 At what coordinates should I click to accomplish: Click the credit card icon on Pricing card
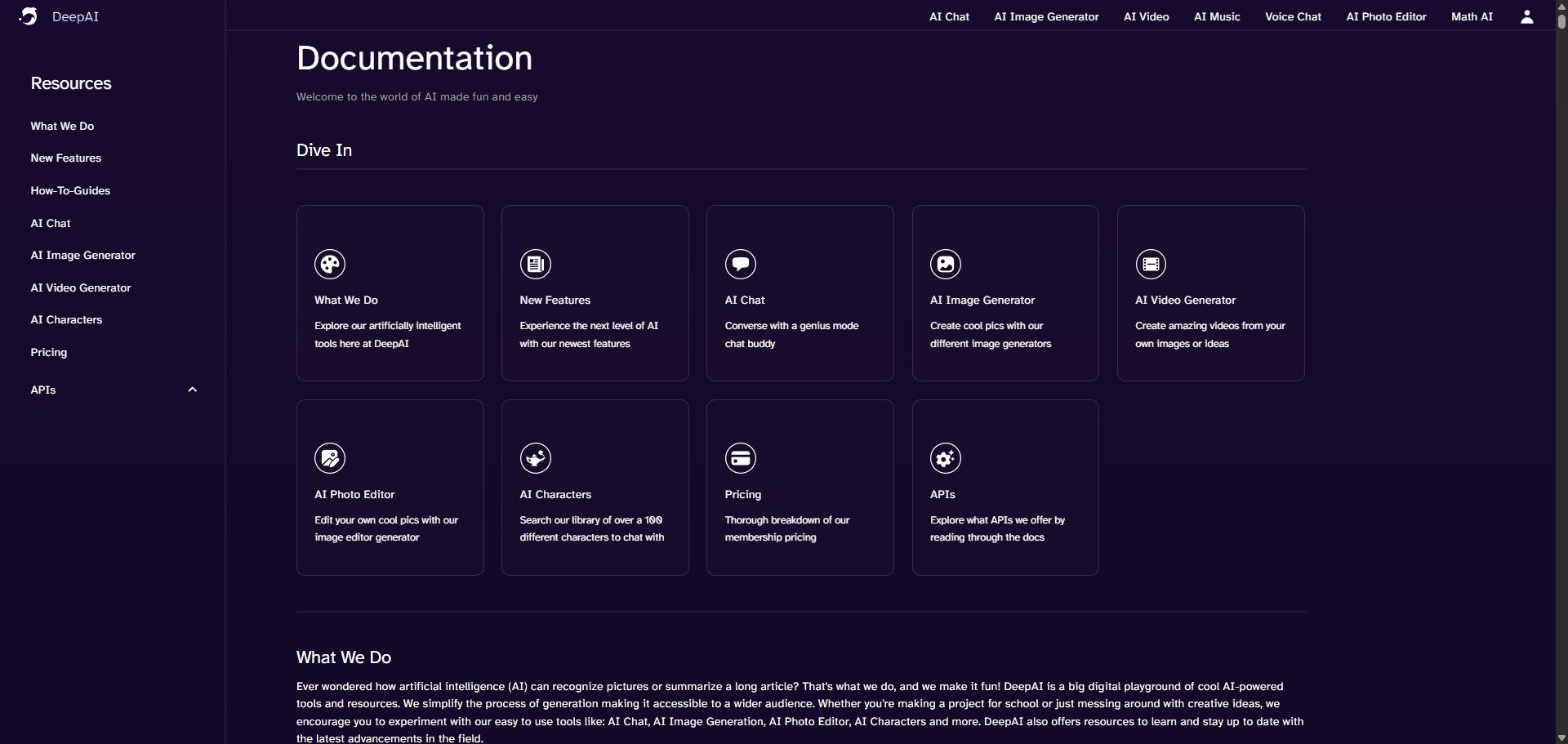(741, 458)
